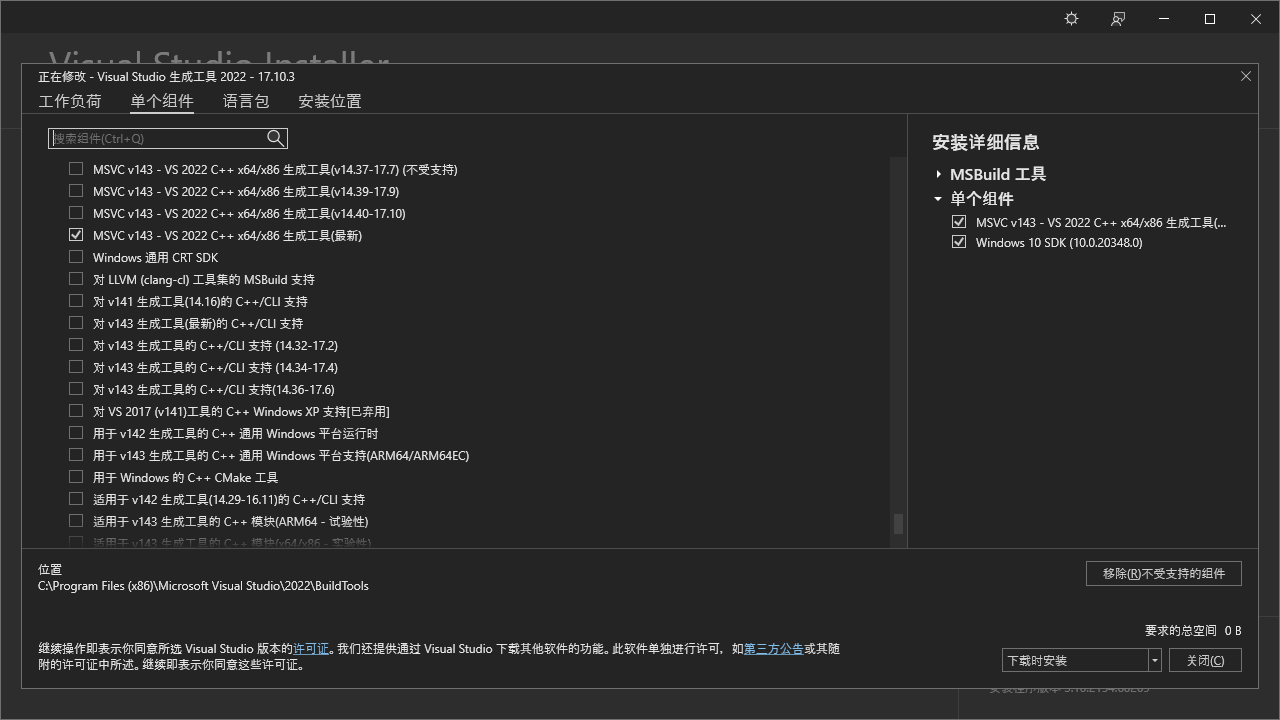Go to the 安装位置 tab
This screenshot has width=1280, height=720.
[x=330, y=101]
